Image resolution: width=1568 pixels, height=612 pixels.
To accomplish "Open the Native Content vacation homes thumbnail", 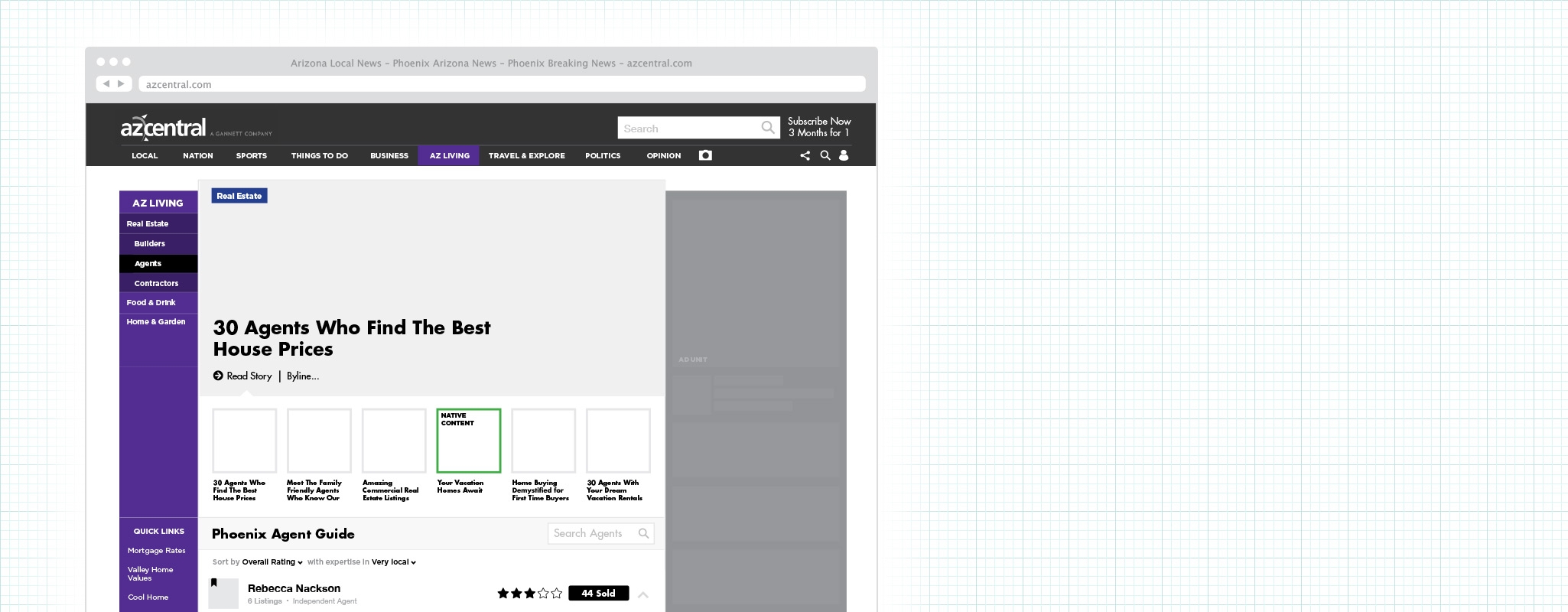I will click(469, 441).
